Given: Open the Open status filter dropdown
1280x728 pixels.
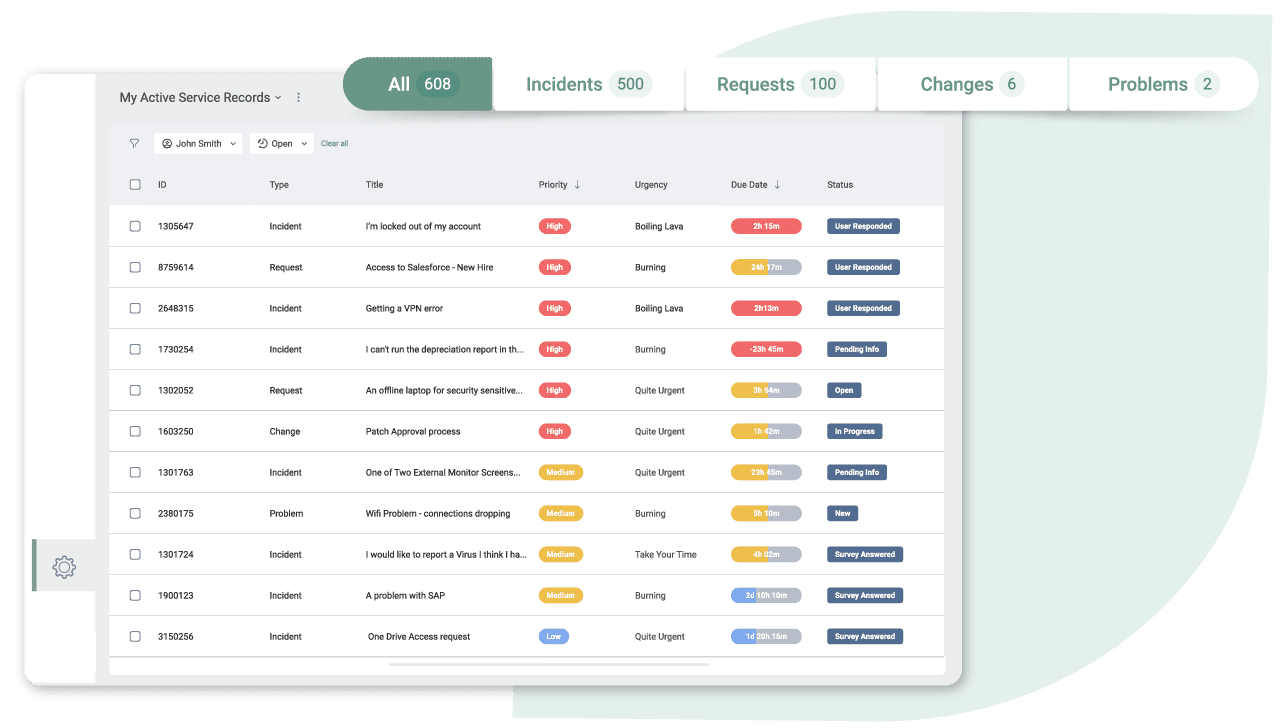Looking at the screenshot, I should (281, 143).
